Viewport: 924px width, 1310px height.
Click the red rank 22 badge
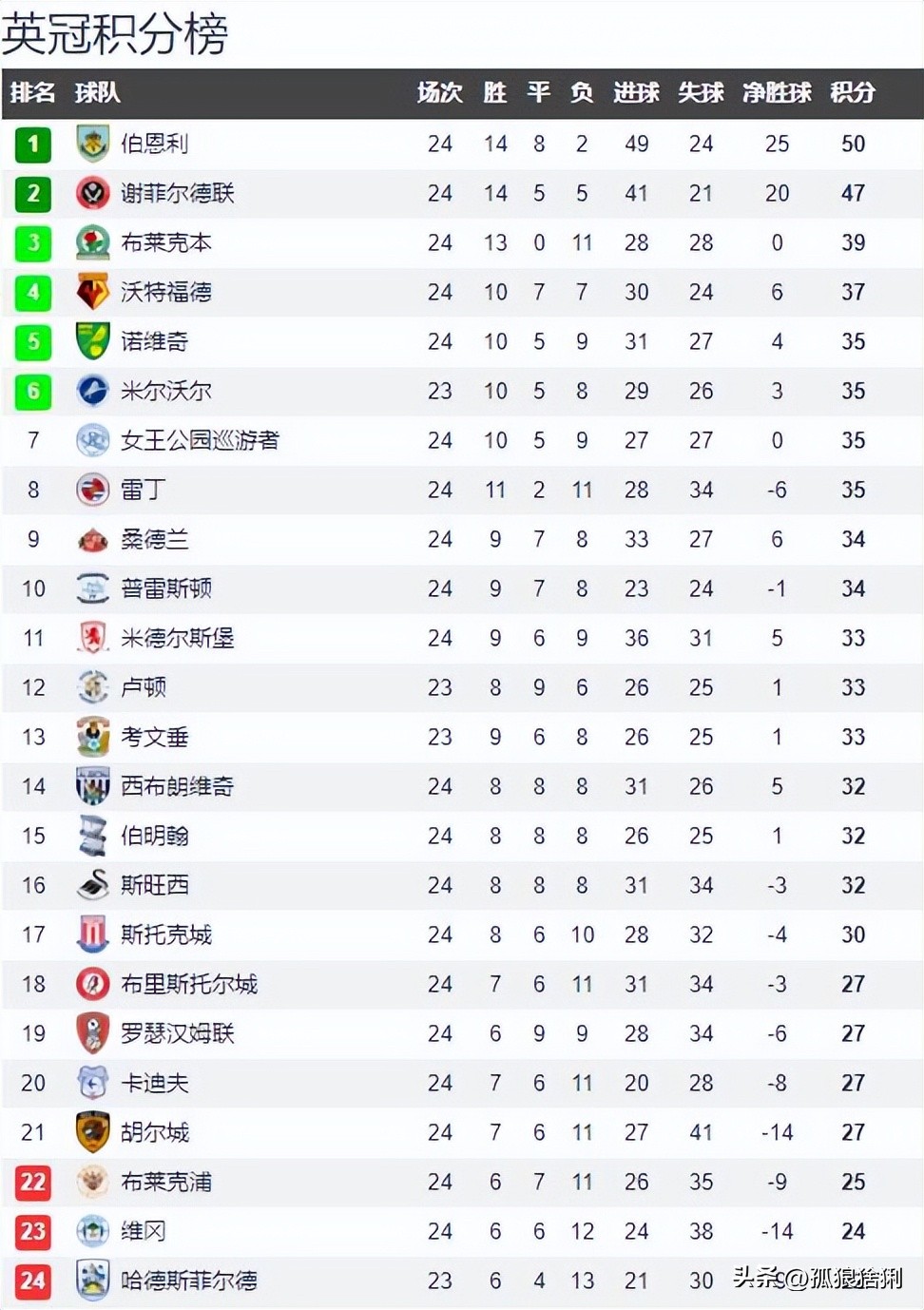[x=33, y=1182]
